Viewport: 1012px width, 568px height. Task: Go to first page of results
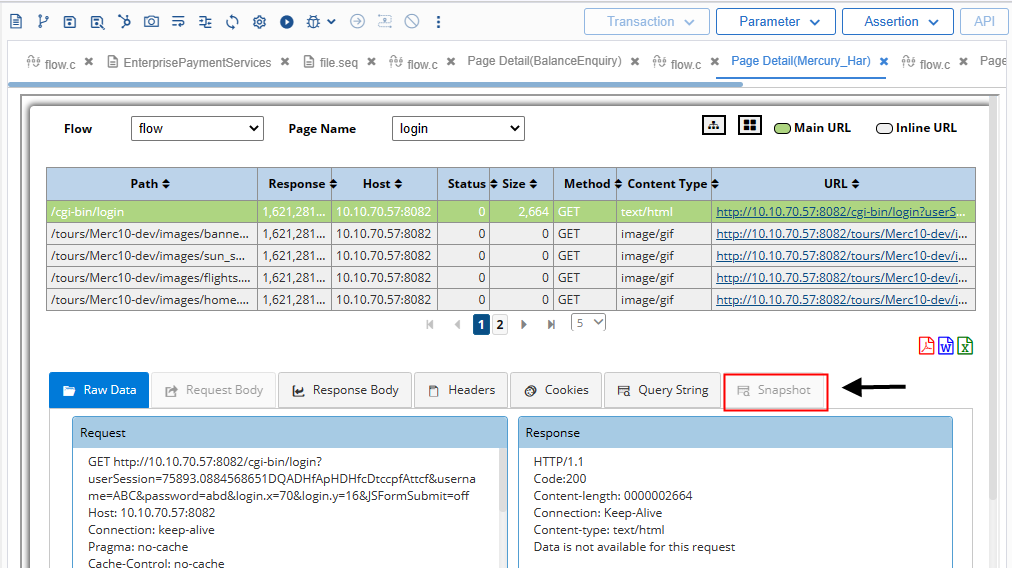click(x=430, y=324)
